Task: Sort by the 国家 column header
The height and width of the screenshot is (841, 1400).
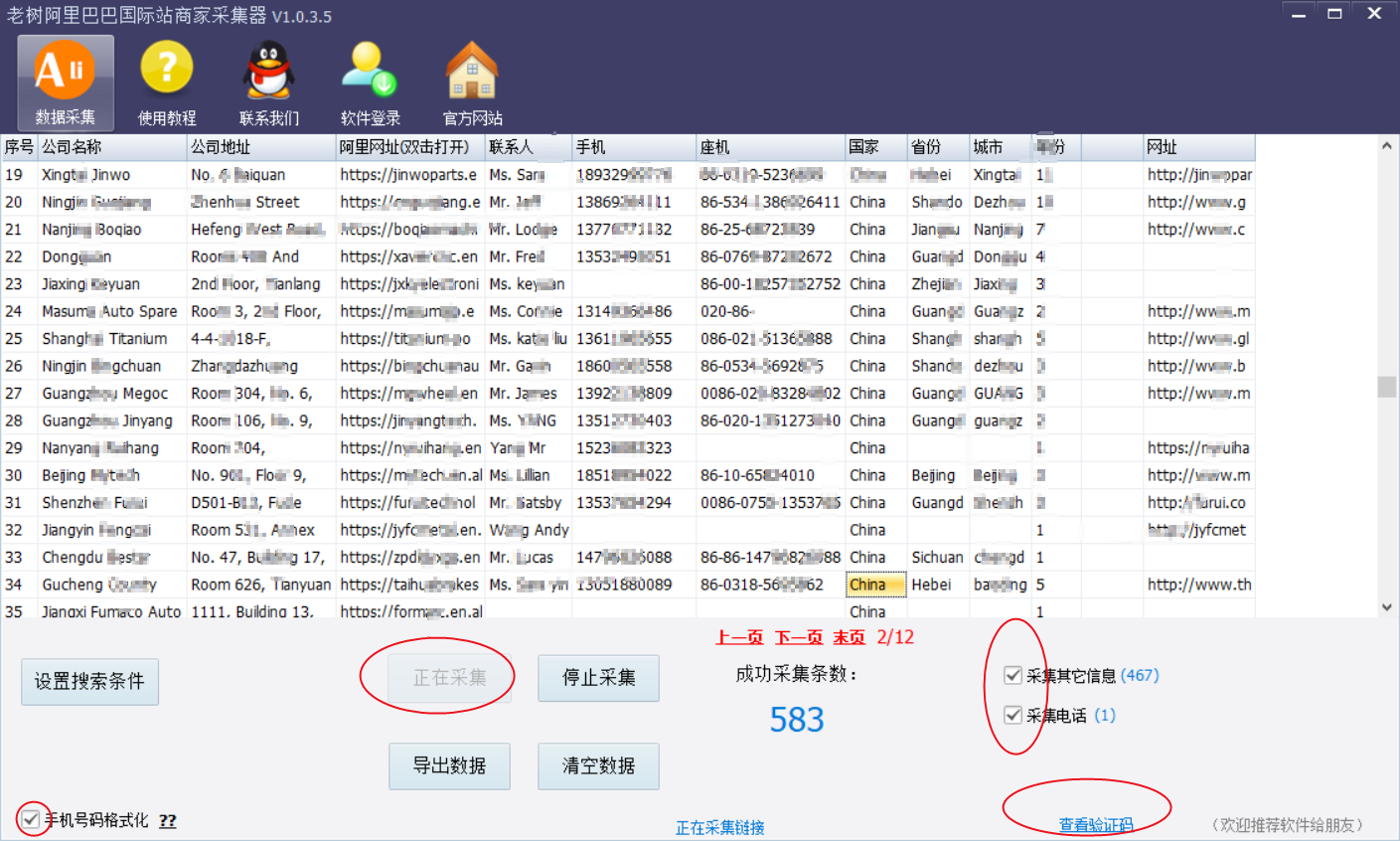Action: coord(876,147)
